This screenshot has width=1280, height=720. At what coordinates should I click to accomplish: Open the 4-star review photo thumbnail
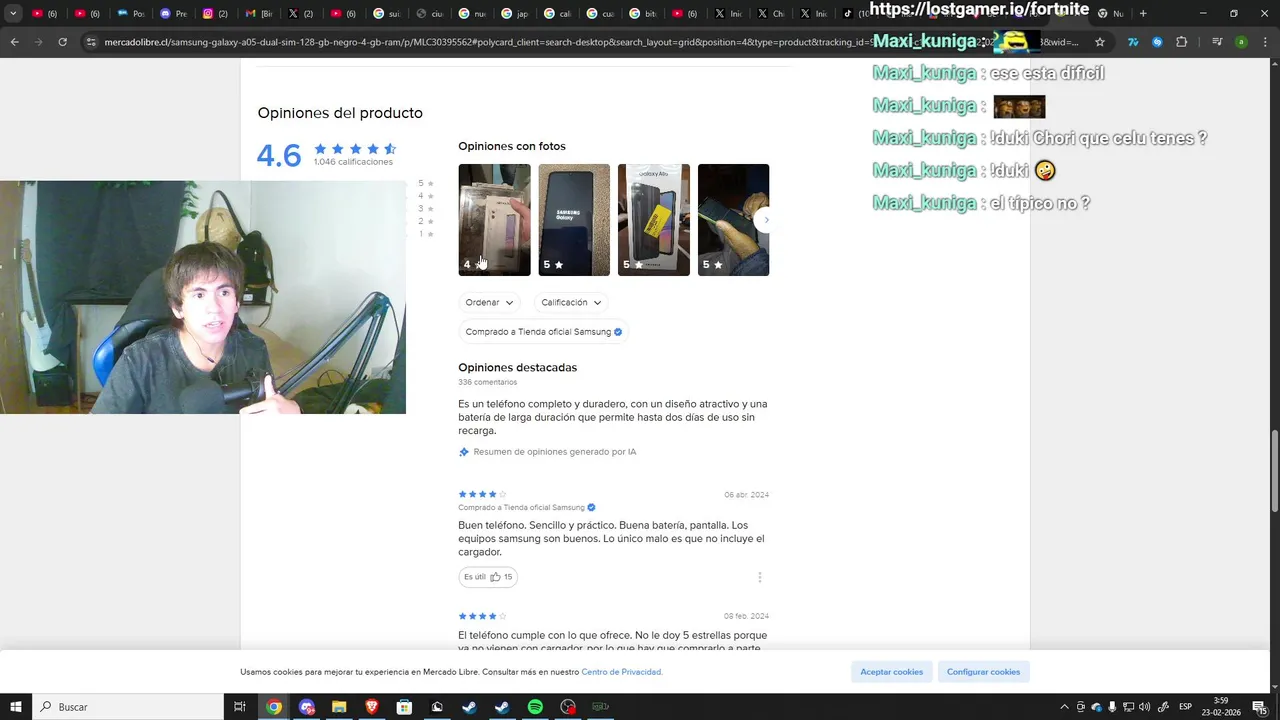(x=494, y=220)
